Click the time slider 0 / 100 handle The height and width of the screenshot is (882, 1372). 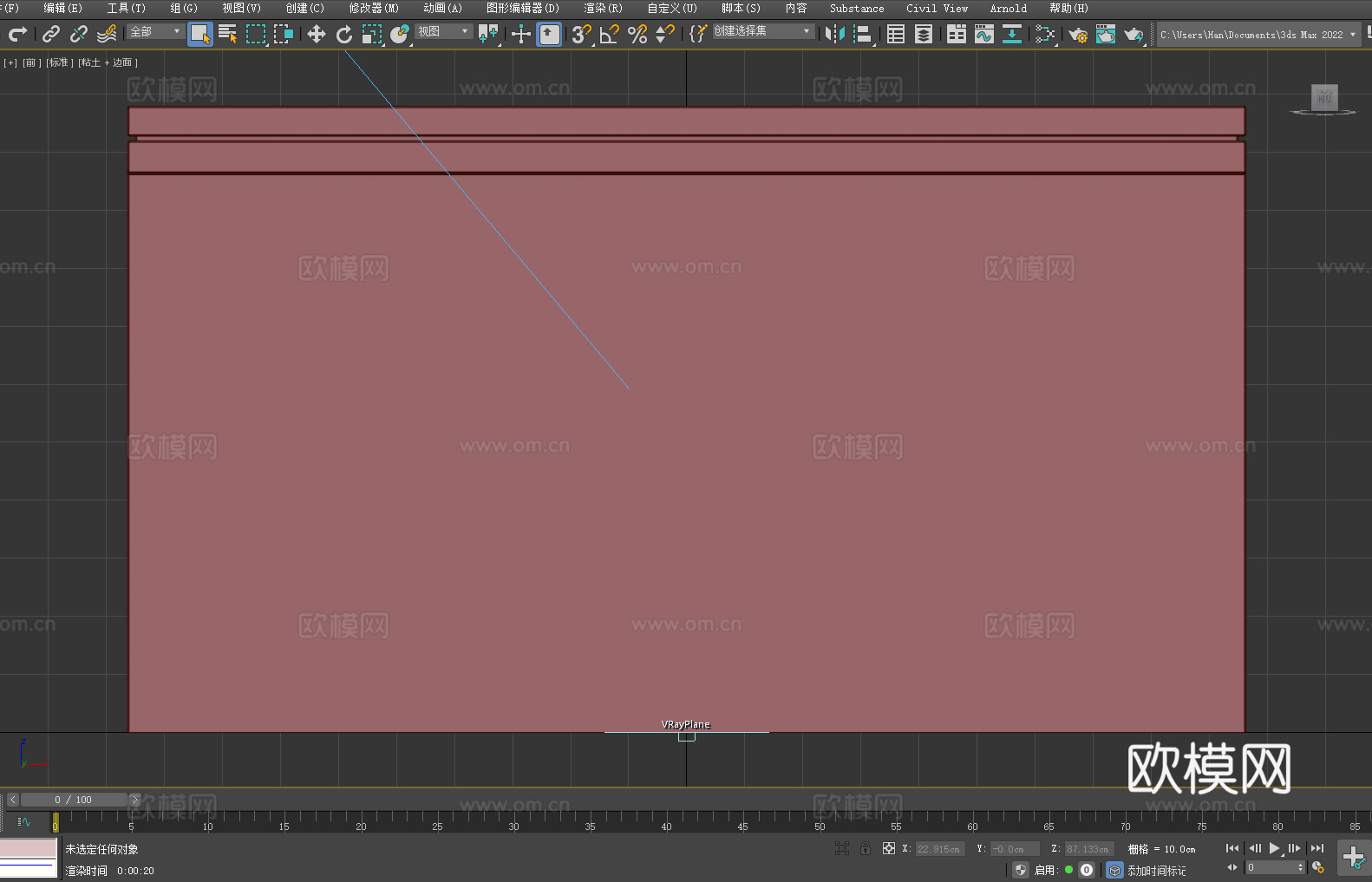pos(74,800)
